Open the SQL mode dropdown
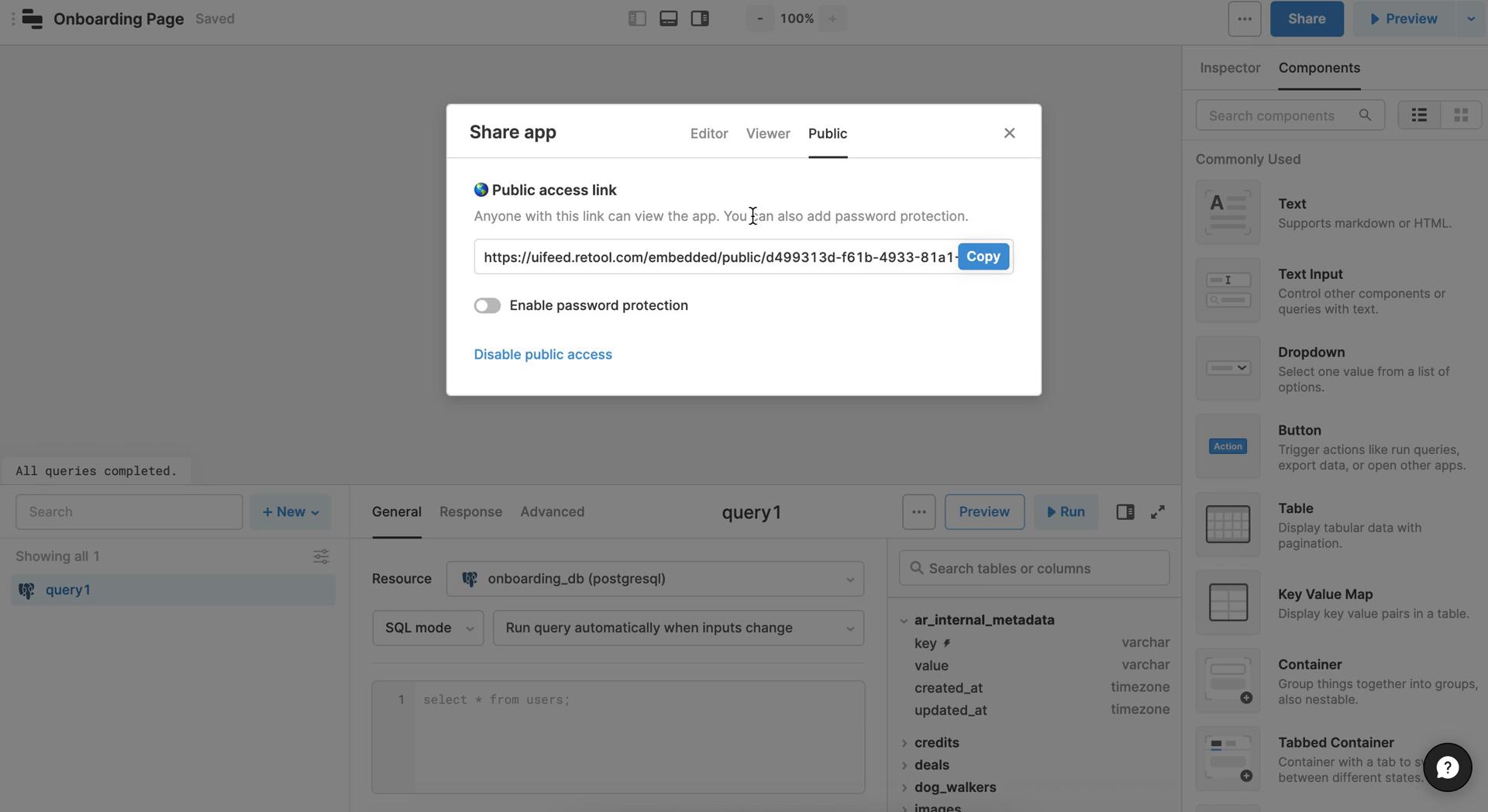The image size is (1488, 812). (427, 628)
